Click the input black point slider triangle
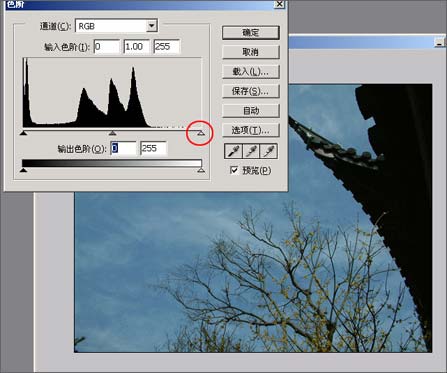 coord(23,133)
